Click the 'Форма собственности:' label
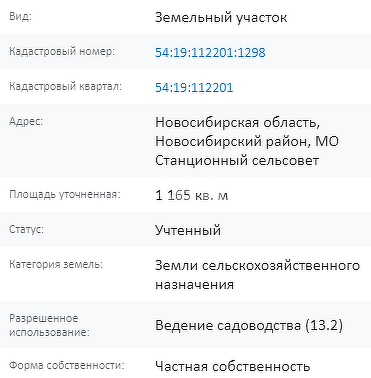The image size is (371, 378). [x=67, y=365]
